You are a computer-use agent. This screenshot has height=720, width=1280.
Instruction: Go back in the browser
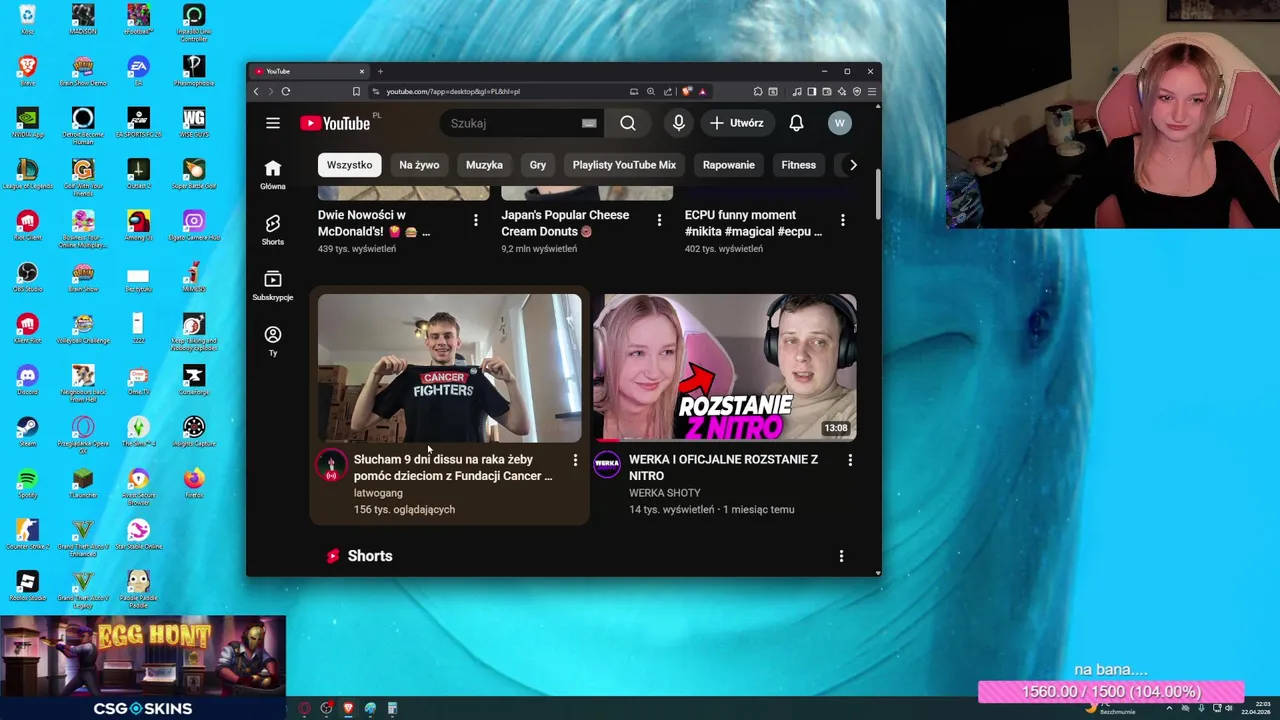click(x=256, y=91)
